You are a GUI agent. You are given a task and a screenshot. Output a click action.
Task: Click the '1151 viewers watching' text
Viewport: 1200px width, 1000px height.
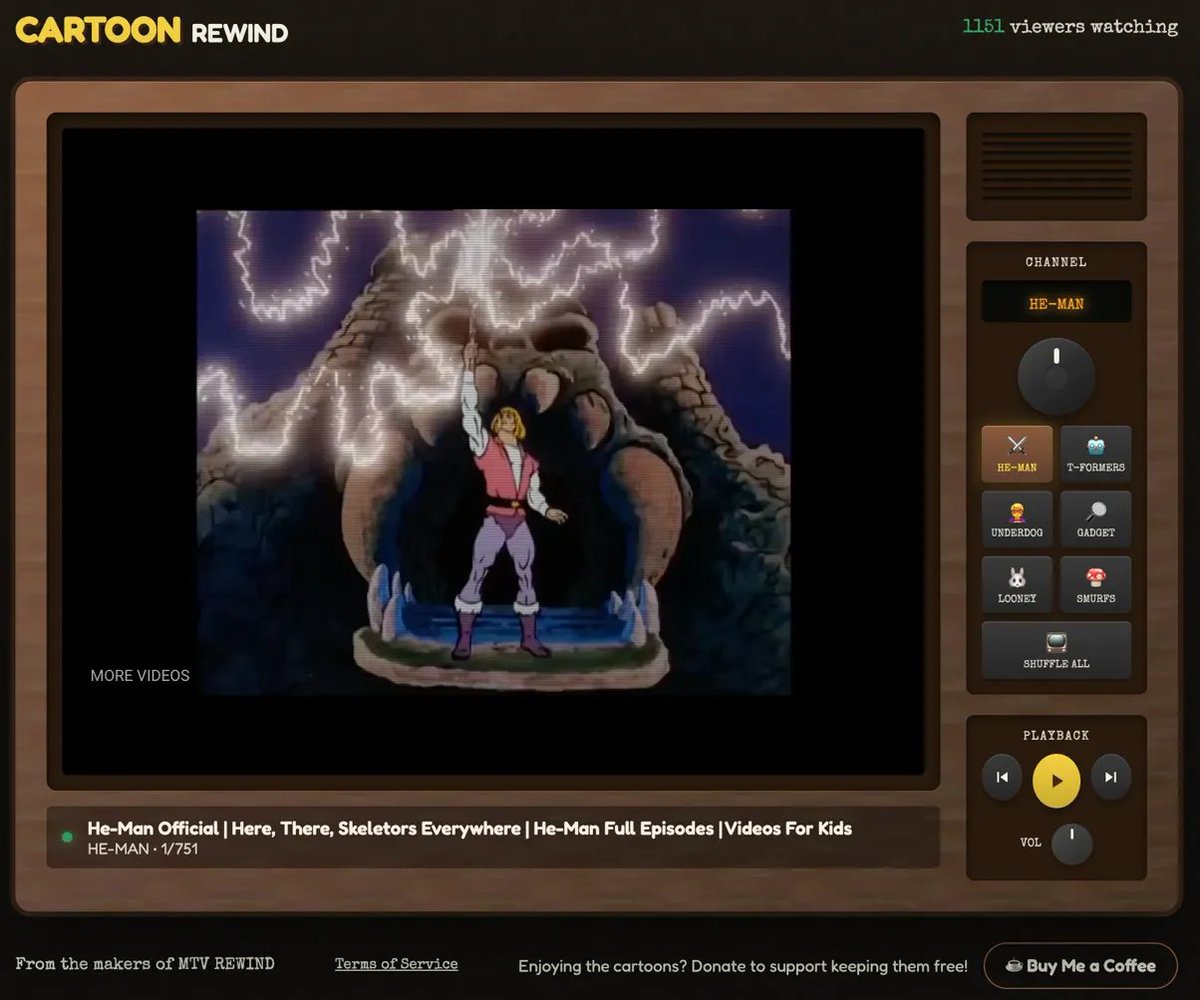[x=1070, y=26]
